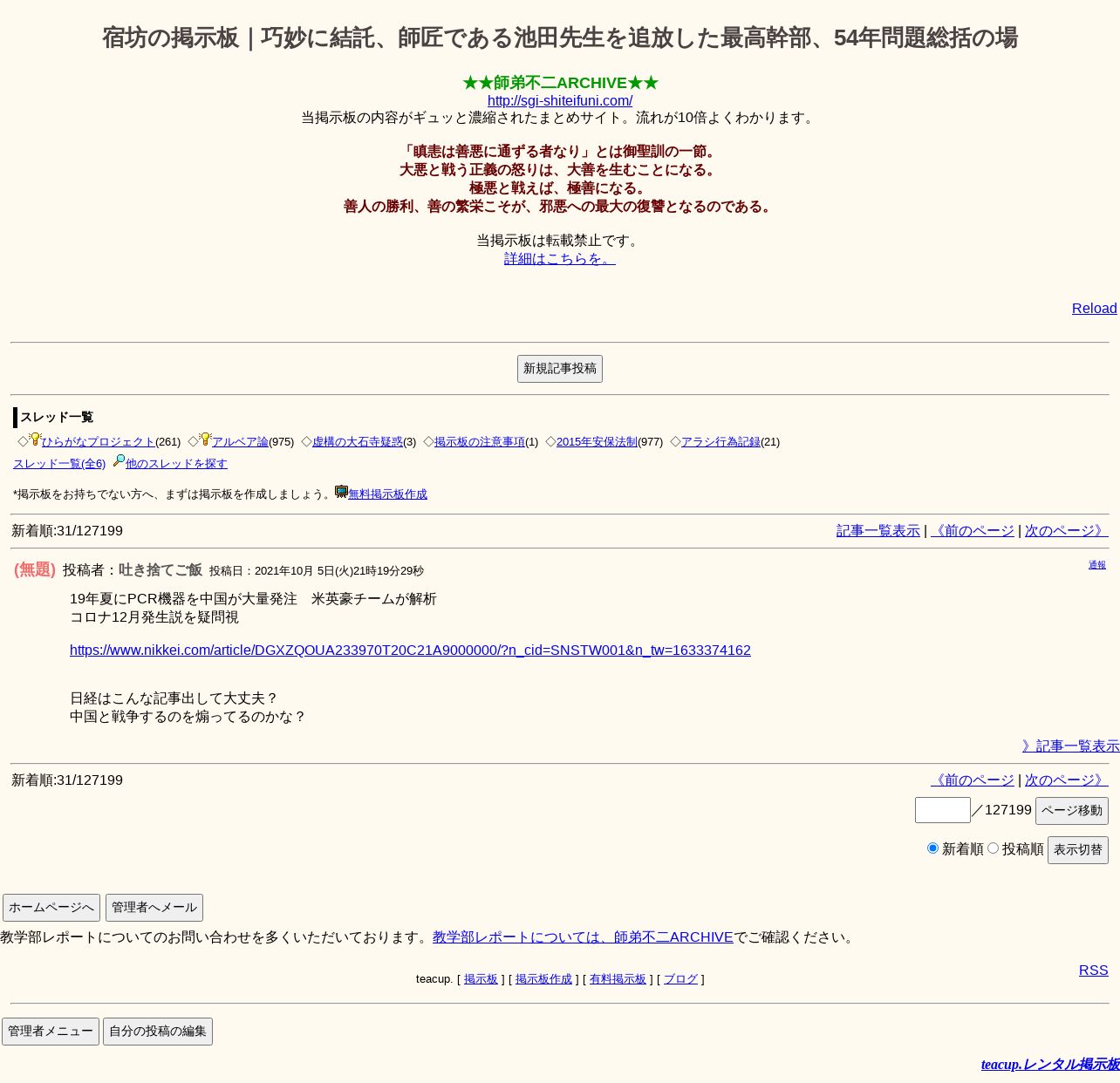Focus the page number input field
The height and width of the screenshot is (1083, 1120).
coord(943,810)
